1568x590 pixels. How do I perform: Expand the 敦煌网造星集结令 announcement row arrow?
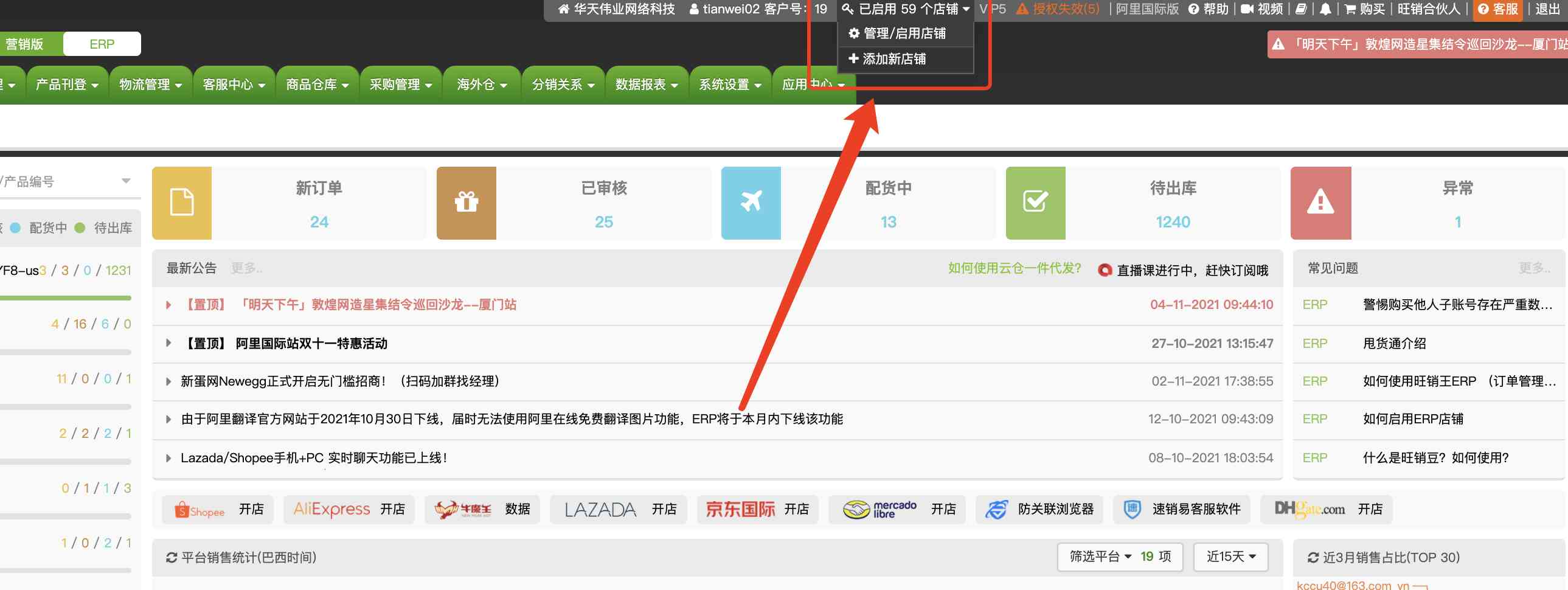168,305
